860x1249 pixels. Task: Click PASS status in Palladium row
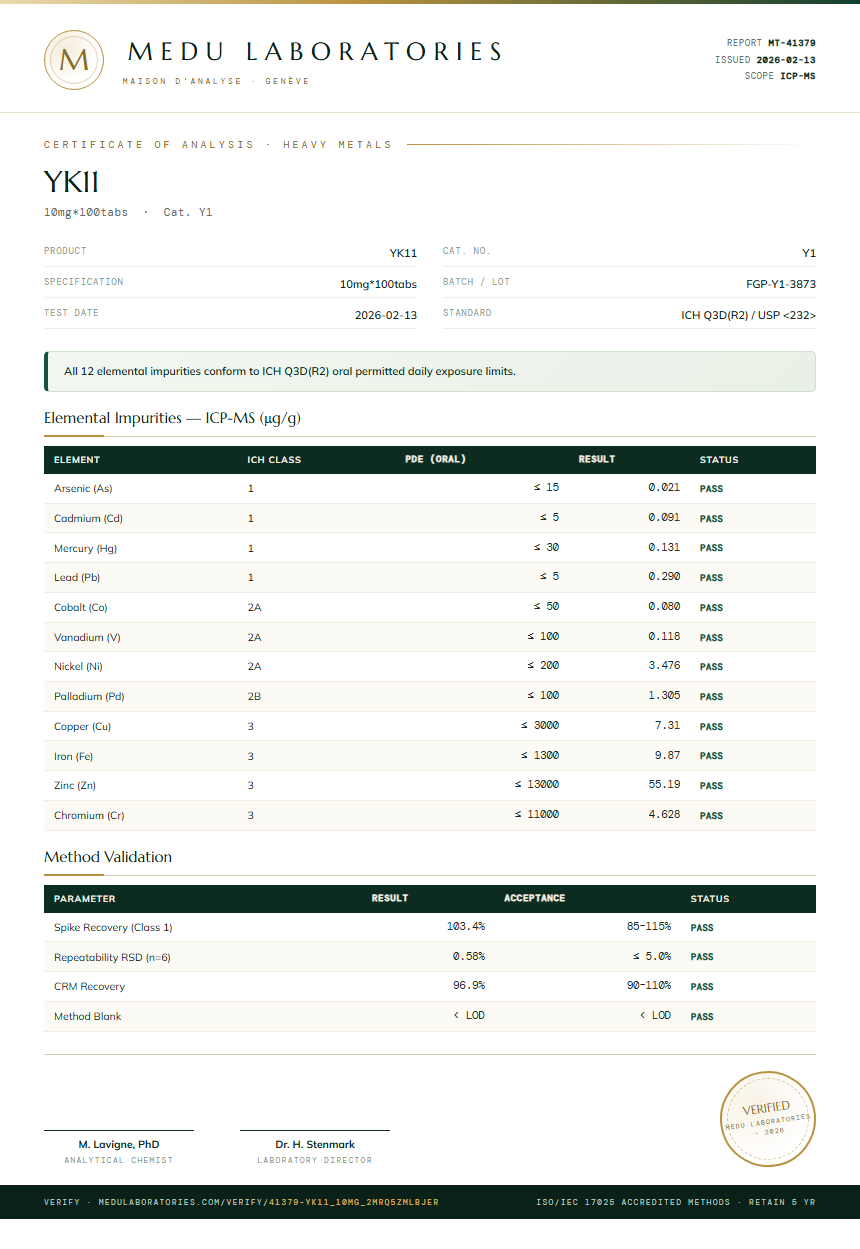[x=711, y=697]
